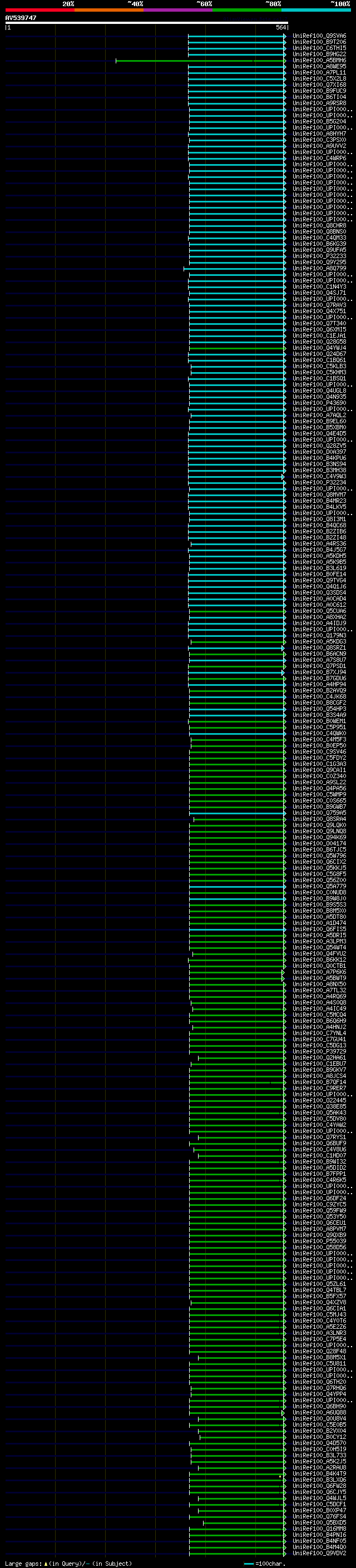Click hit label UniRef100_B7GDU6
The width and height of the screenshot is (356, 1568).
pos(319,678)
